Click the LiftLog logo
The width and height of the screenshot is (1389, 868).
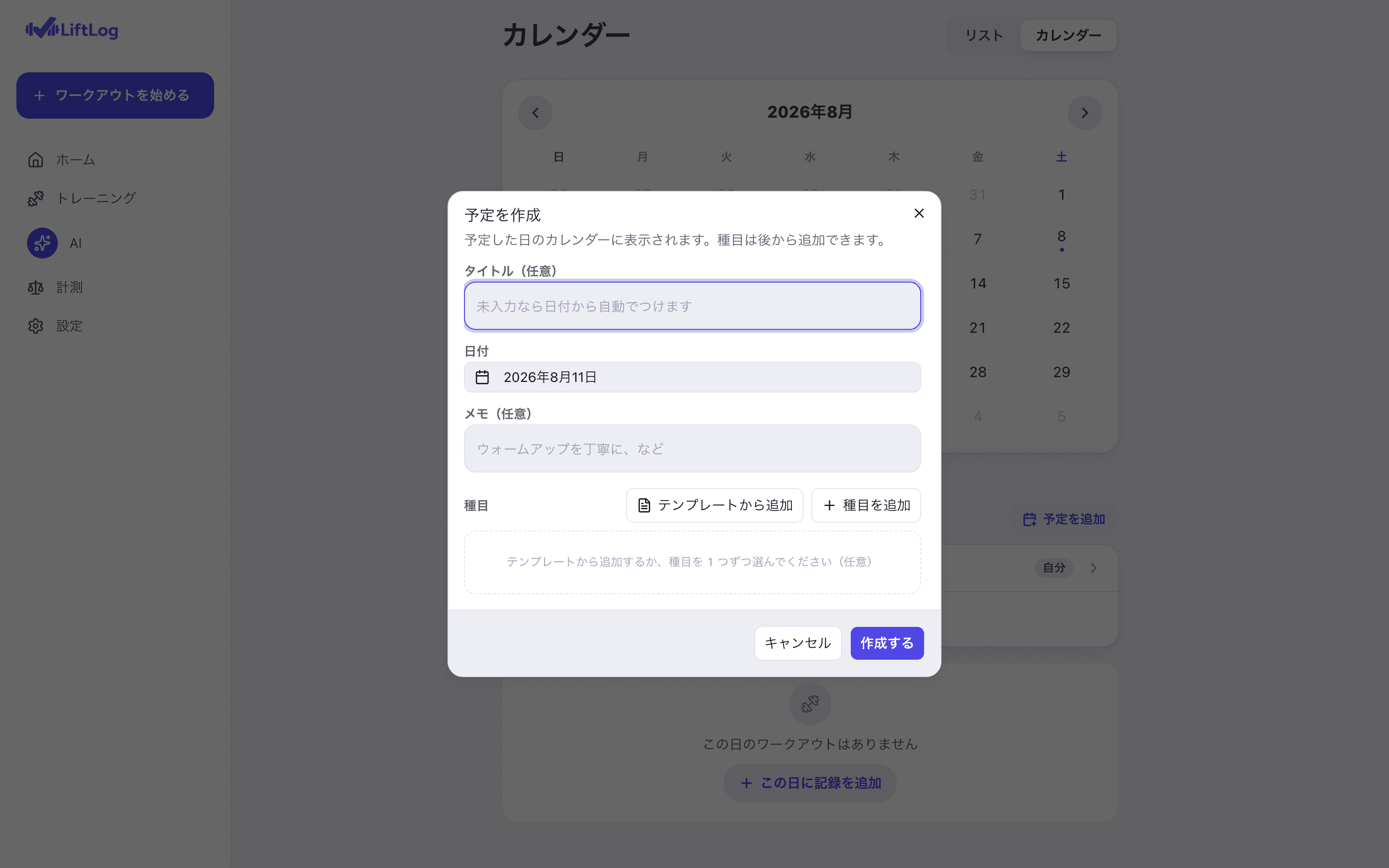click(72, 29)
